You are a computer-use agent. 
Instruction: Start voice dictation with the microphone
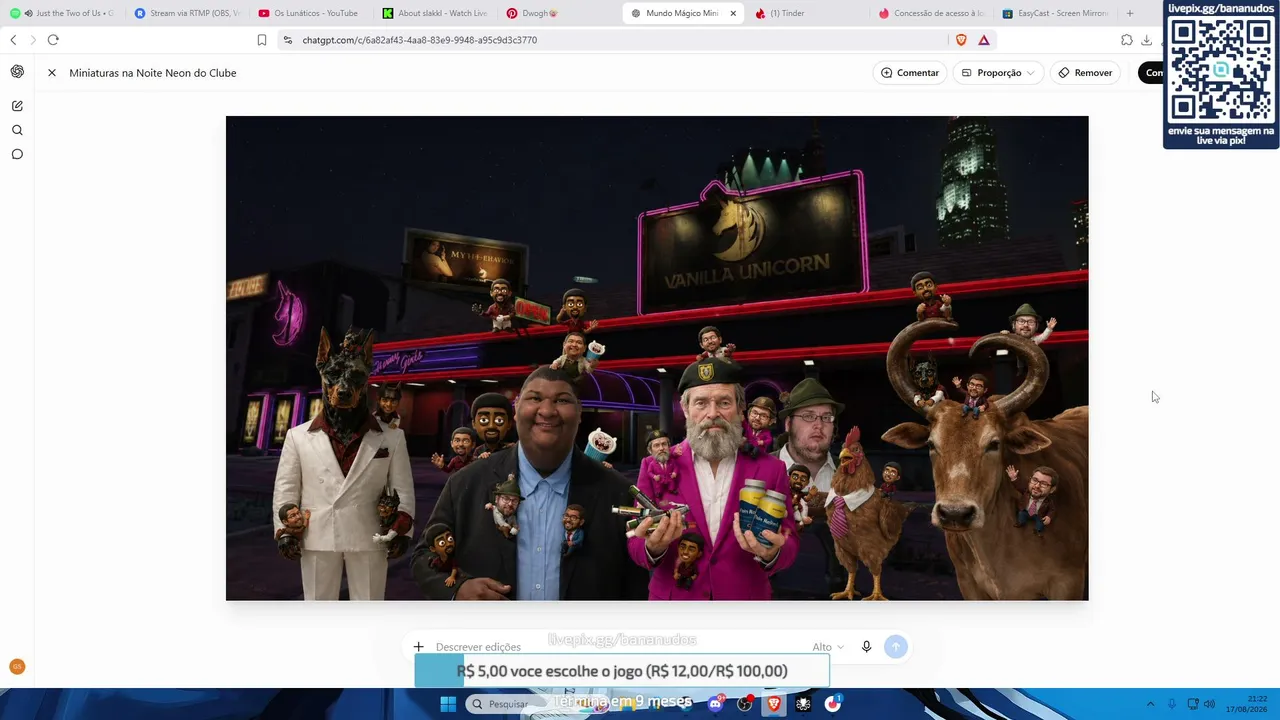866,647
